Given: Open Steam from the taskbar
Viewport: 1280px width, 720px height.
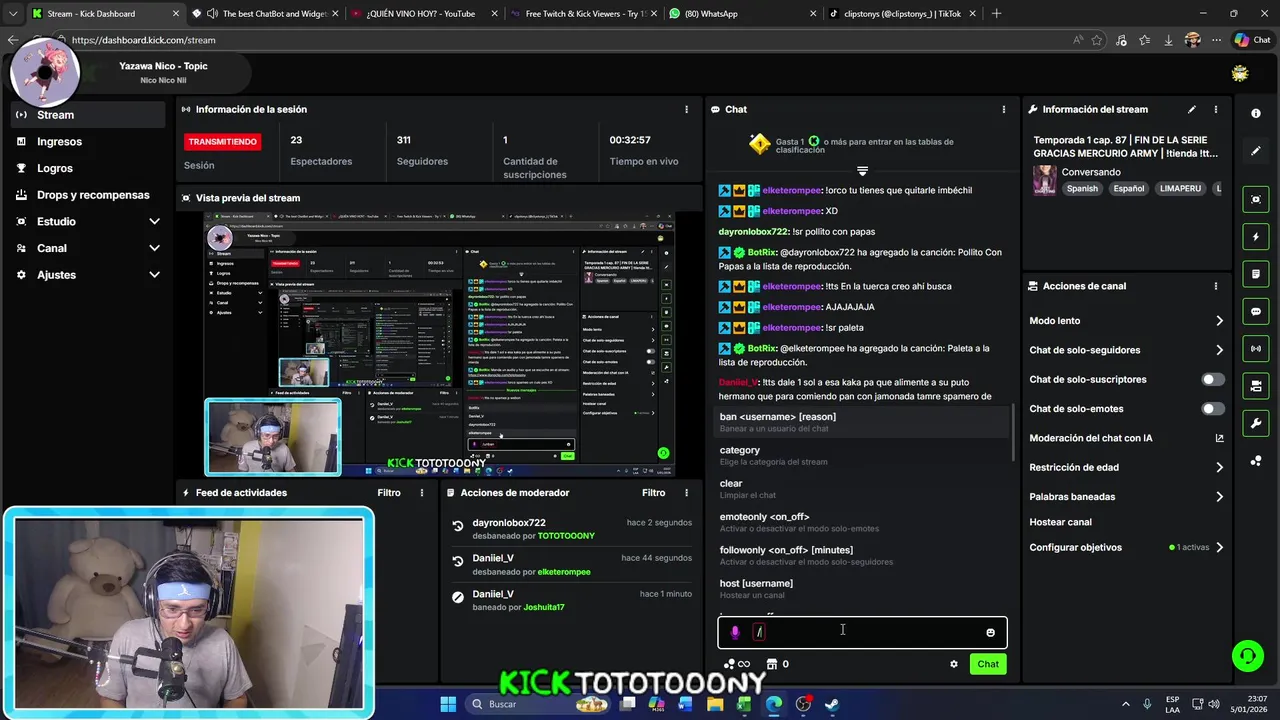Looking at the screenshot, I should point(832,704).
